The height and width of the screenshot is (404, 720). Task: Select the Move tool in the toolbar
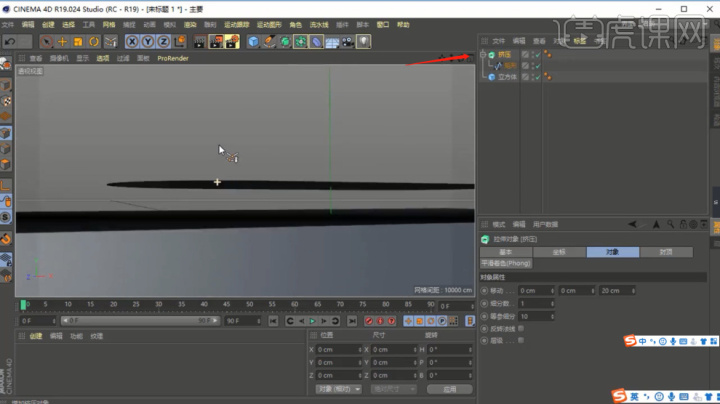click(x=62, y=42)
